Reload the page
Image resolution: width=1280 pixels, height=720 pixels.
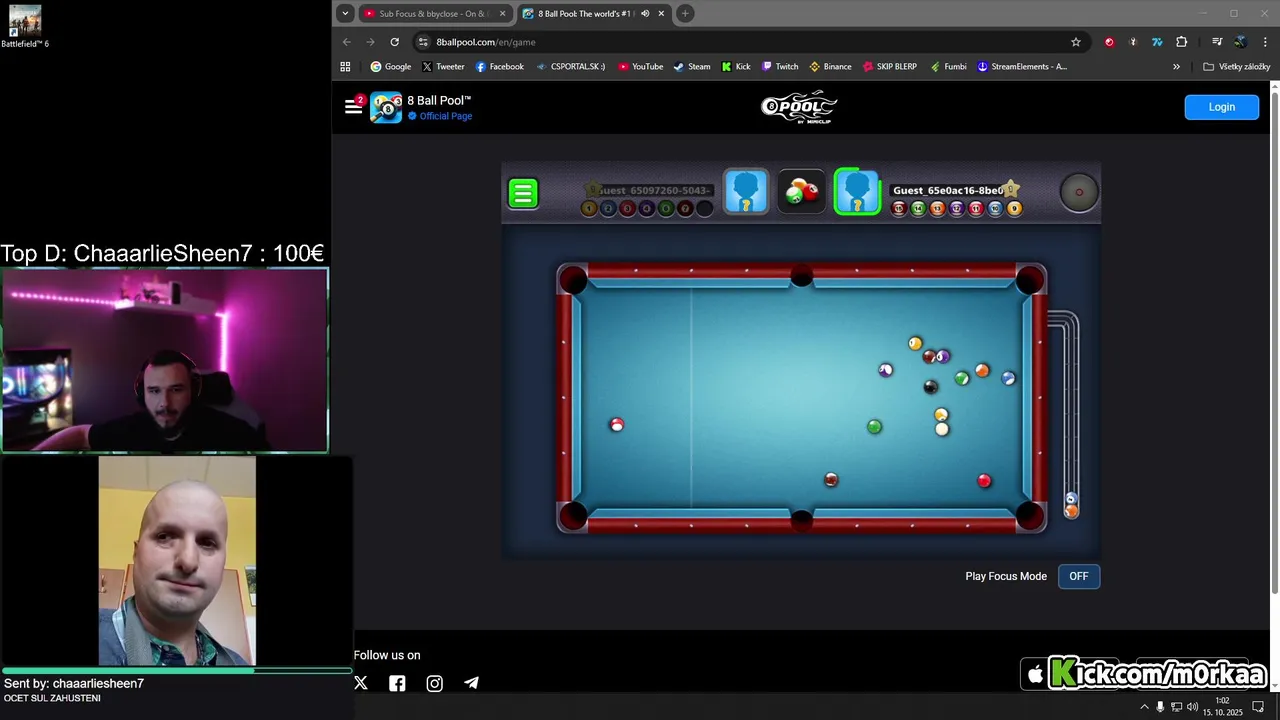pos(394,42)
